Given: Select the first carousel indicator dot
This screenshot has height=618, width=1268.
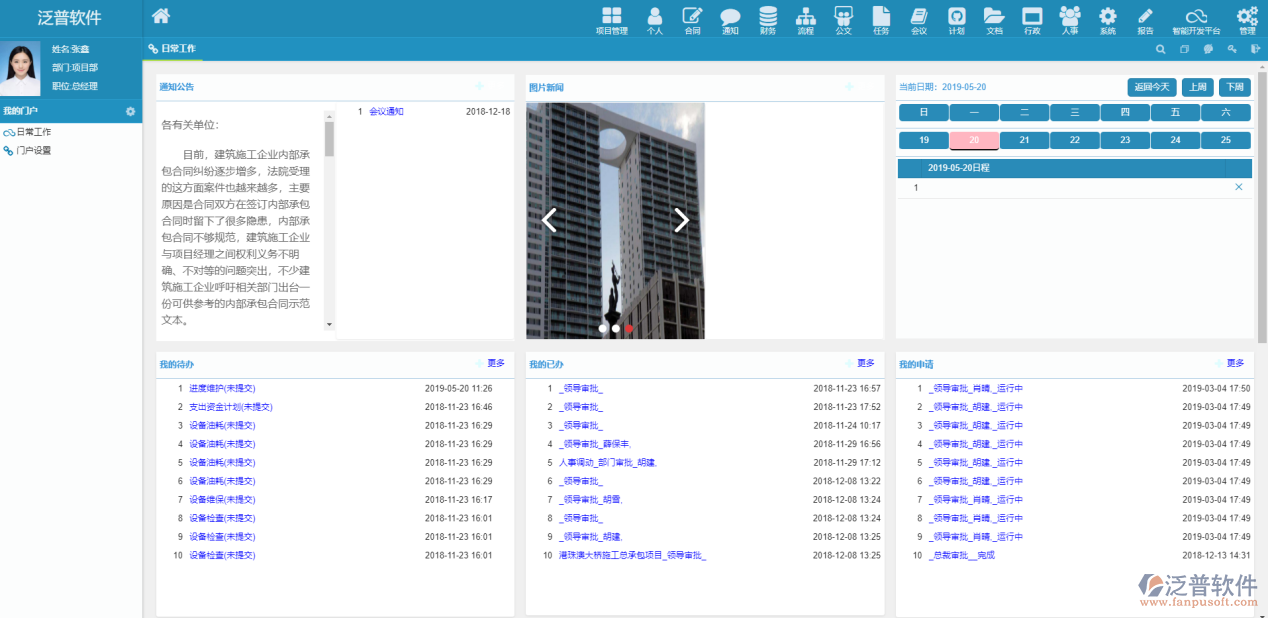Looking at the screenshot, I should [x=603, y=328].
